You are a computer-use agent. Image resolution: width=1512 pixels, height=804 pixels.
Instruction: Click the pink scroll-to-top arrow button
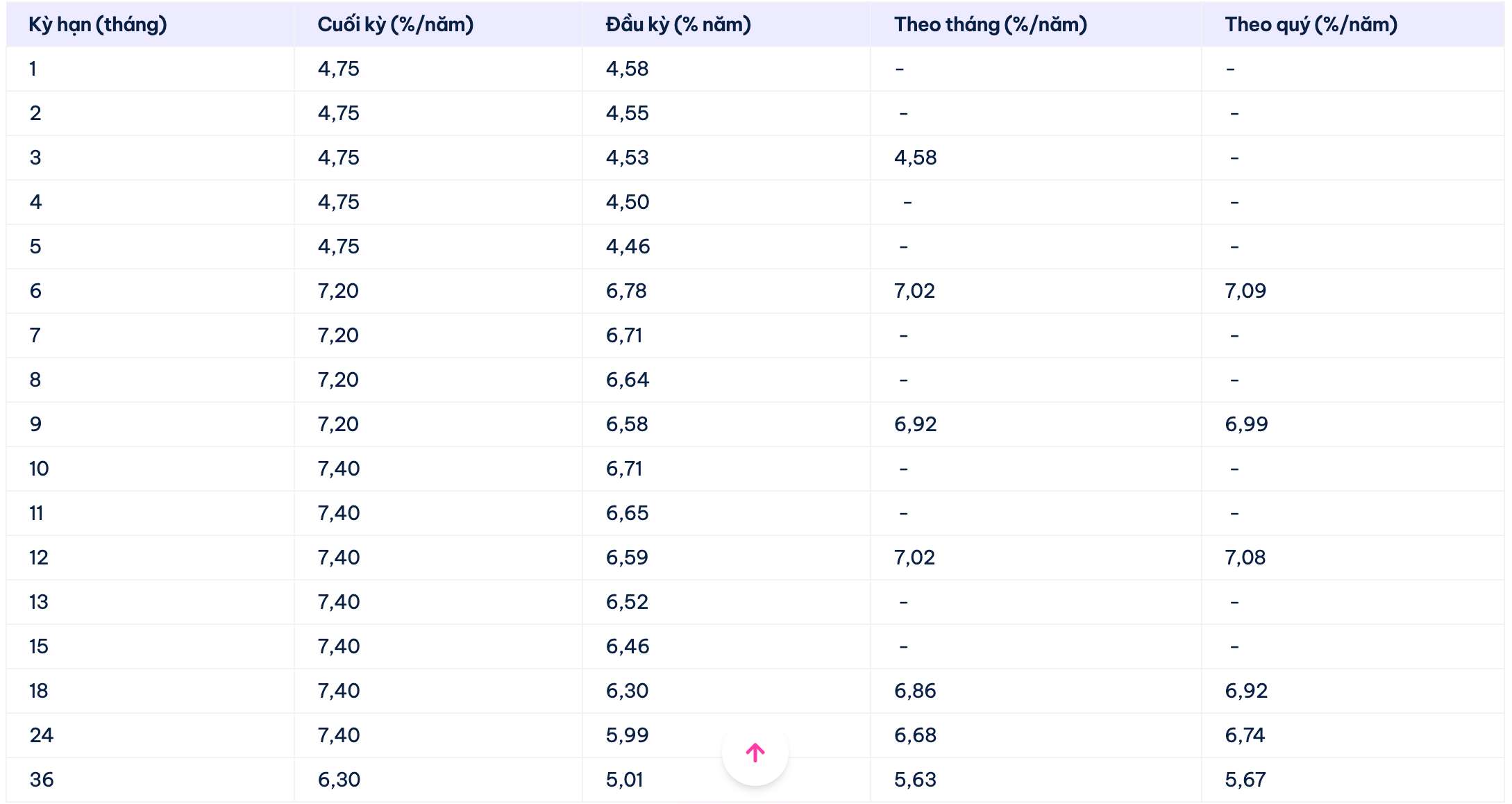point(755,753)
